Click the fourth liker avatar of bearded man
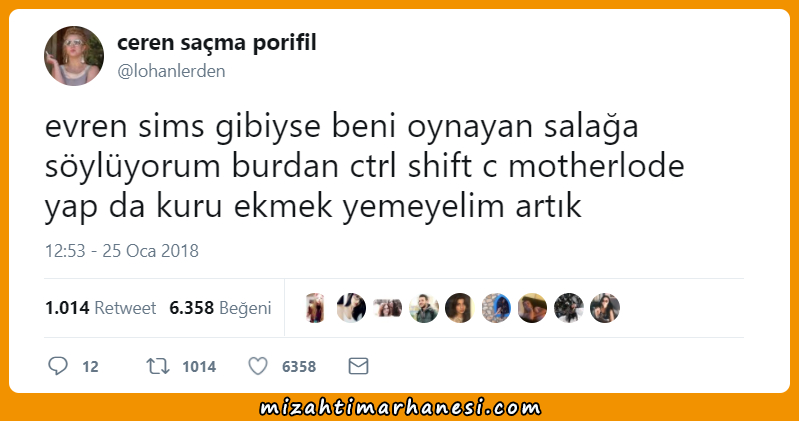The height and width of the screenshot is (421, 799). (x=424, y=308)
